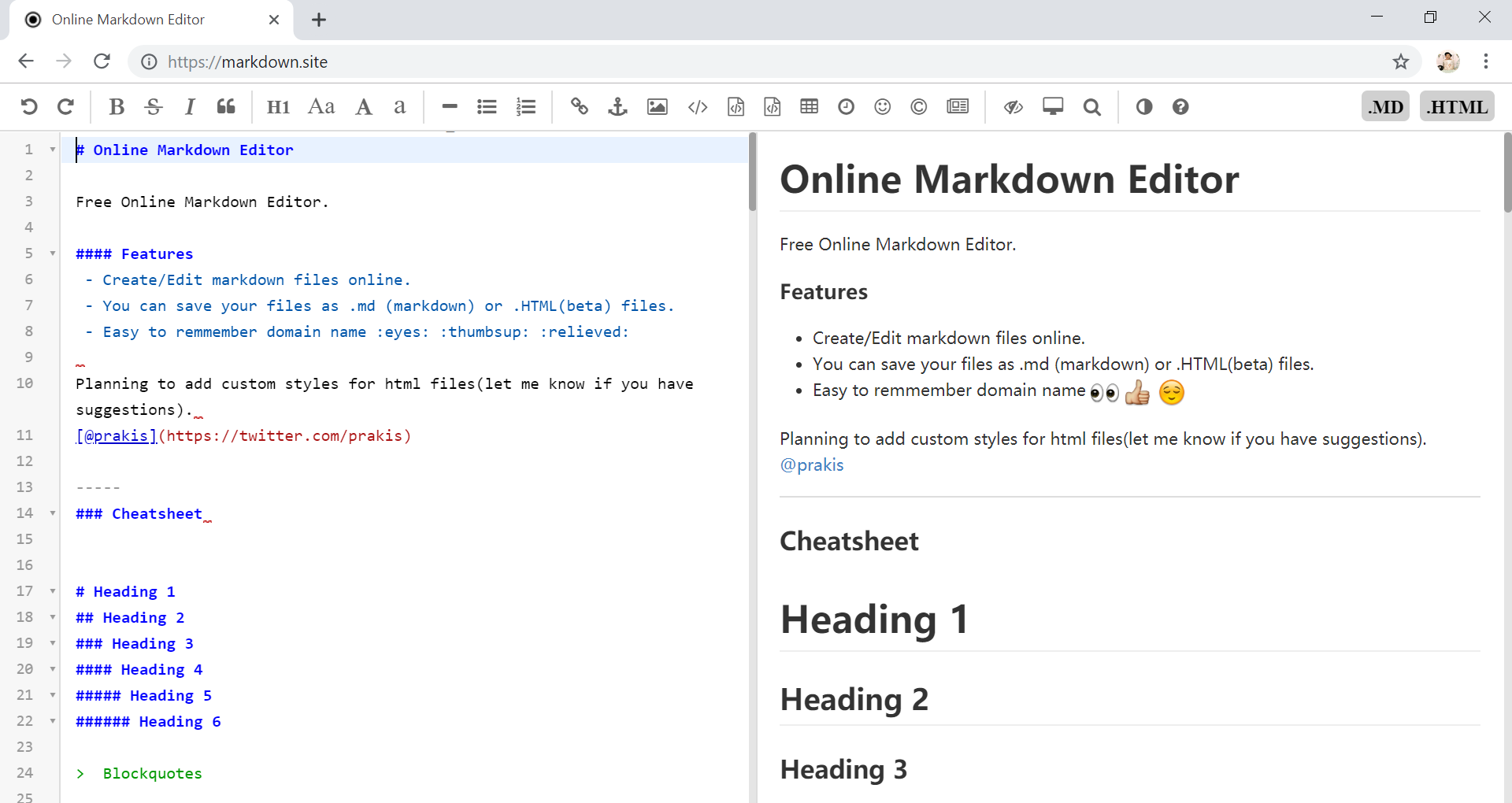Image resolution: width=1512 pixels, height=803 pixels.
Task: Collapse the Cheatsheet section fold arrow
Action: coord(53,513)
